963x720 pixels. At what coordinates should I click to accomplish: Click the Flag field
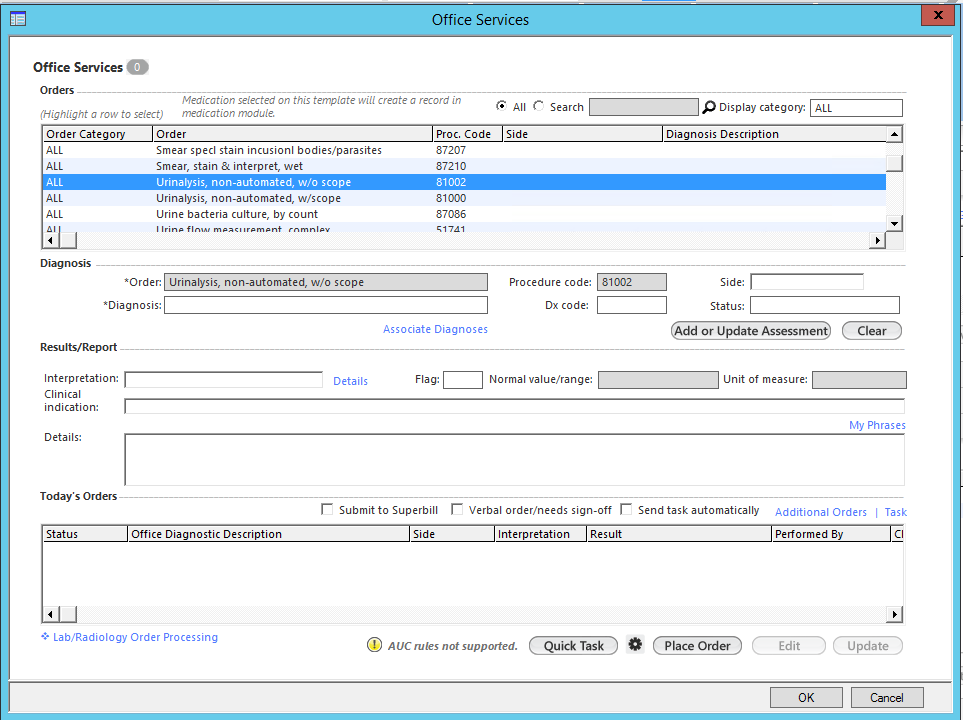pyautogui.click(x=463, y=380)
